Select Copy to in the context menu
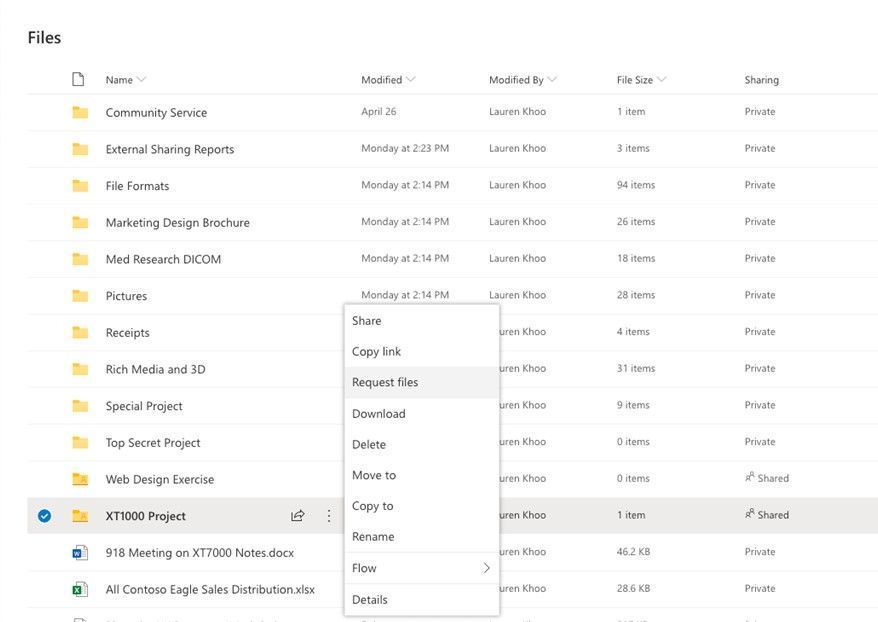This screenshot has height=622, width=878. pyautogui.click(x=422, y=506)
